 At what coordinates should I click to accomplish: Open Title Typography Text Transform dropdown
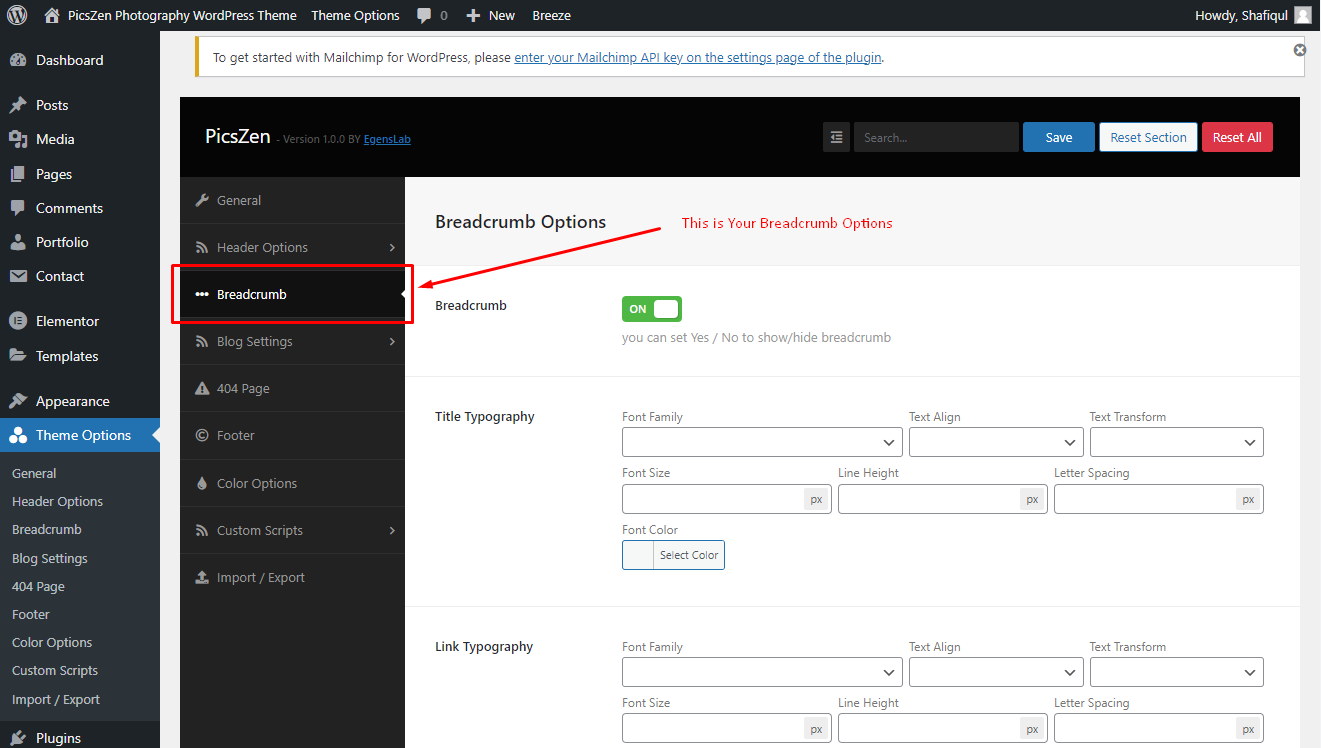(1177, 442)
